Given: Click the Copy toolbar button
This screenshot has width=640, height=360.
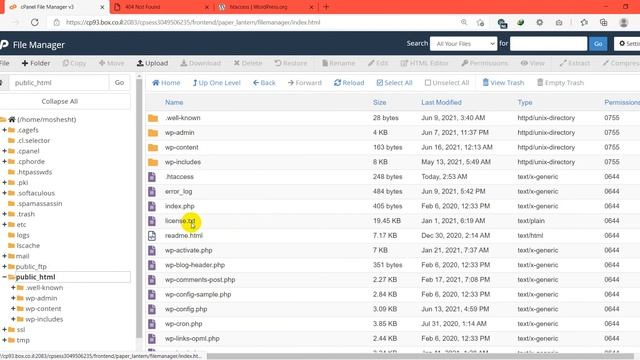Looking at the screenshot, I should click(74, 63).
